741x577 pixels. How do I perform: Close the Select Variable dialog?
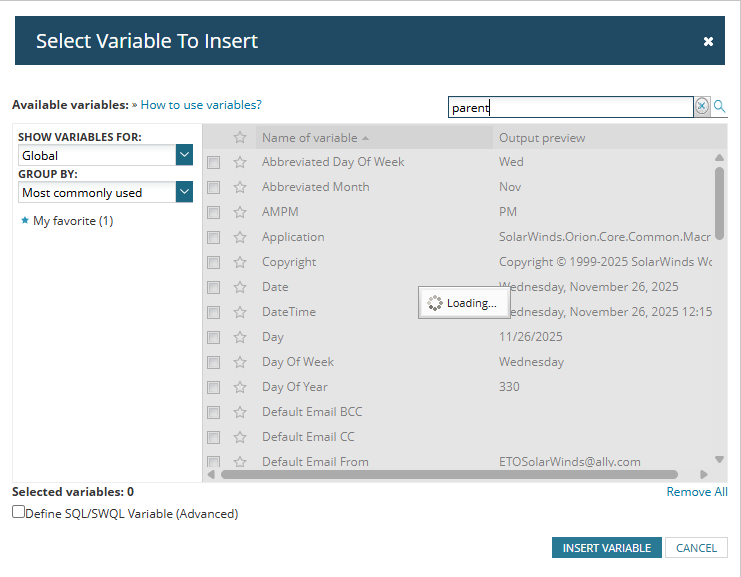pos(708,42)
